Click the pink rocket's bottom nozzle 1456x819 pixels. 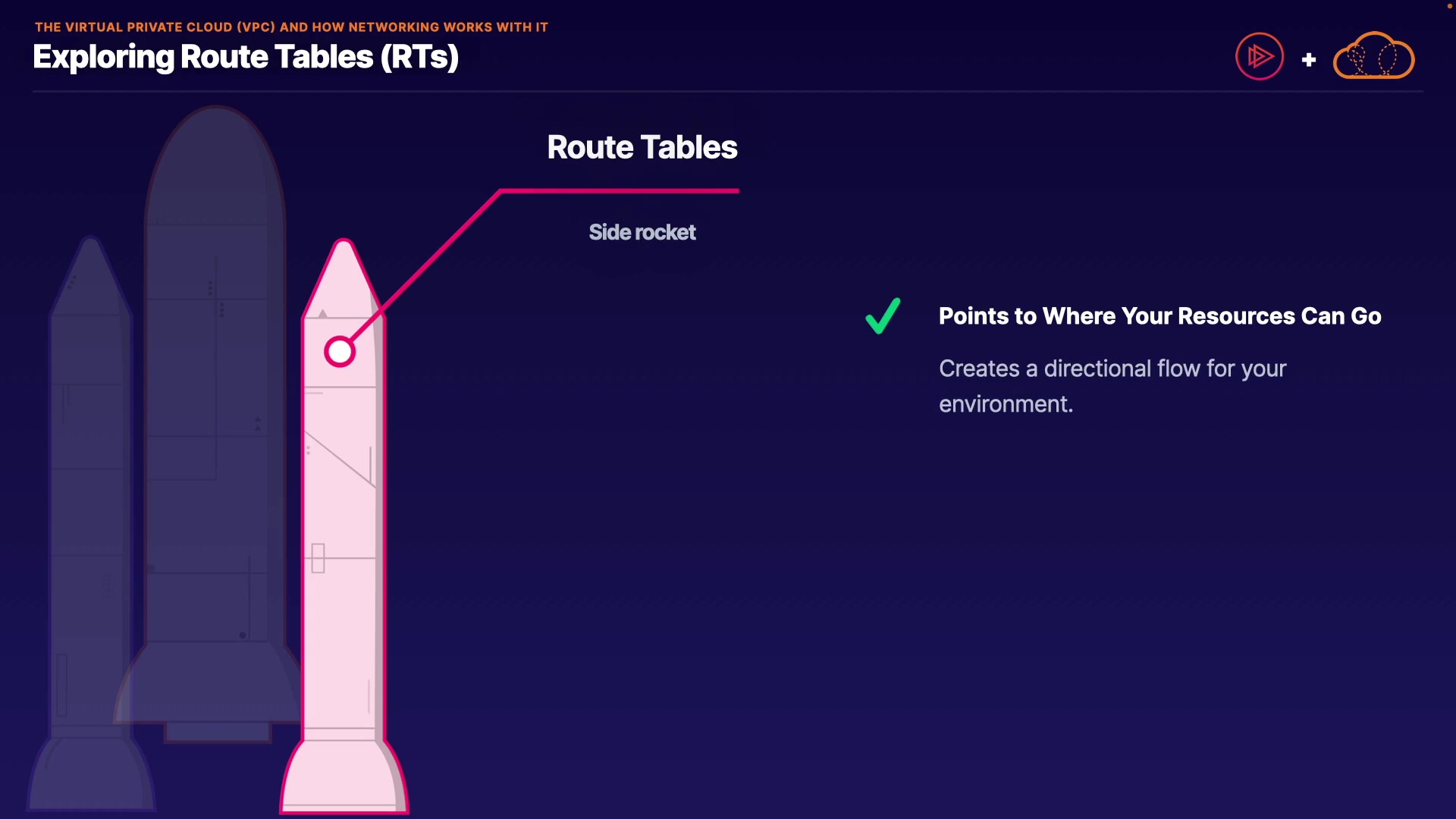pos(344,777)
